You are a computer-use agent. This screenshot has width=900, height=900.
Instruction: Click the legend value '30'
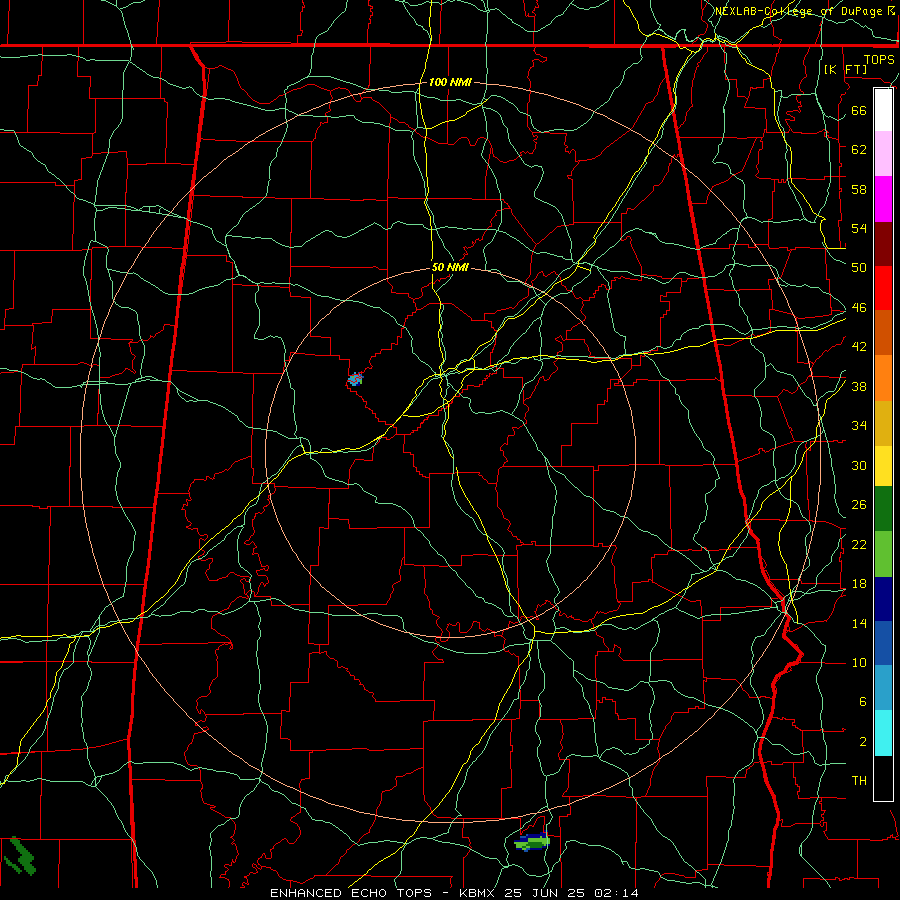tap(859, 465)
